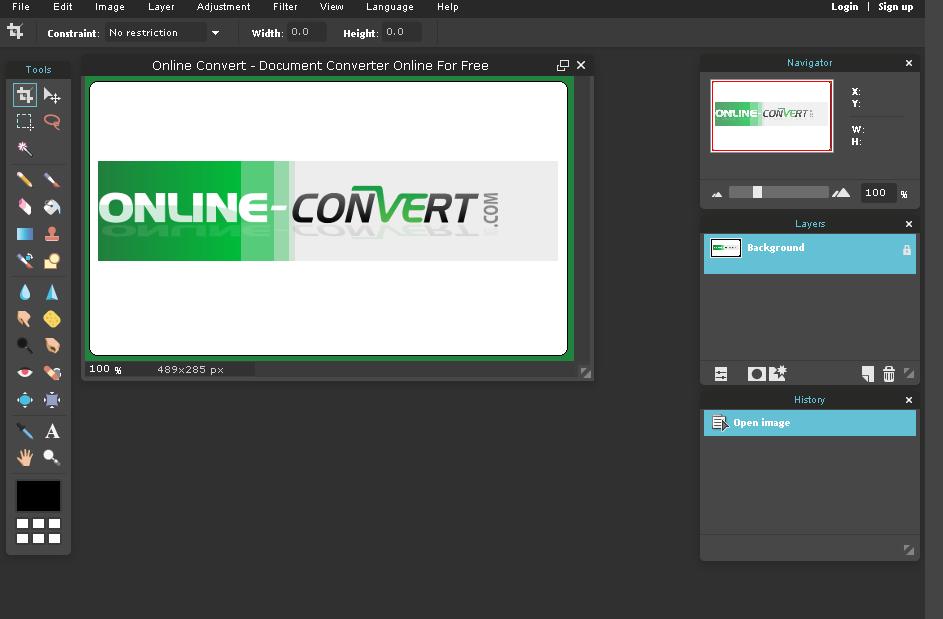Select the Burn tool
The image size is (943, 619).
pyautogui.click(x=52, y=345)
